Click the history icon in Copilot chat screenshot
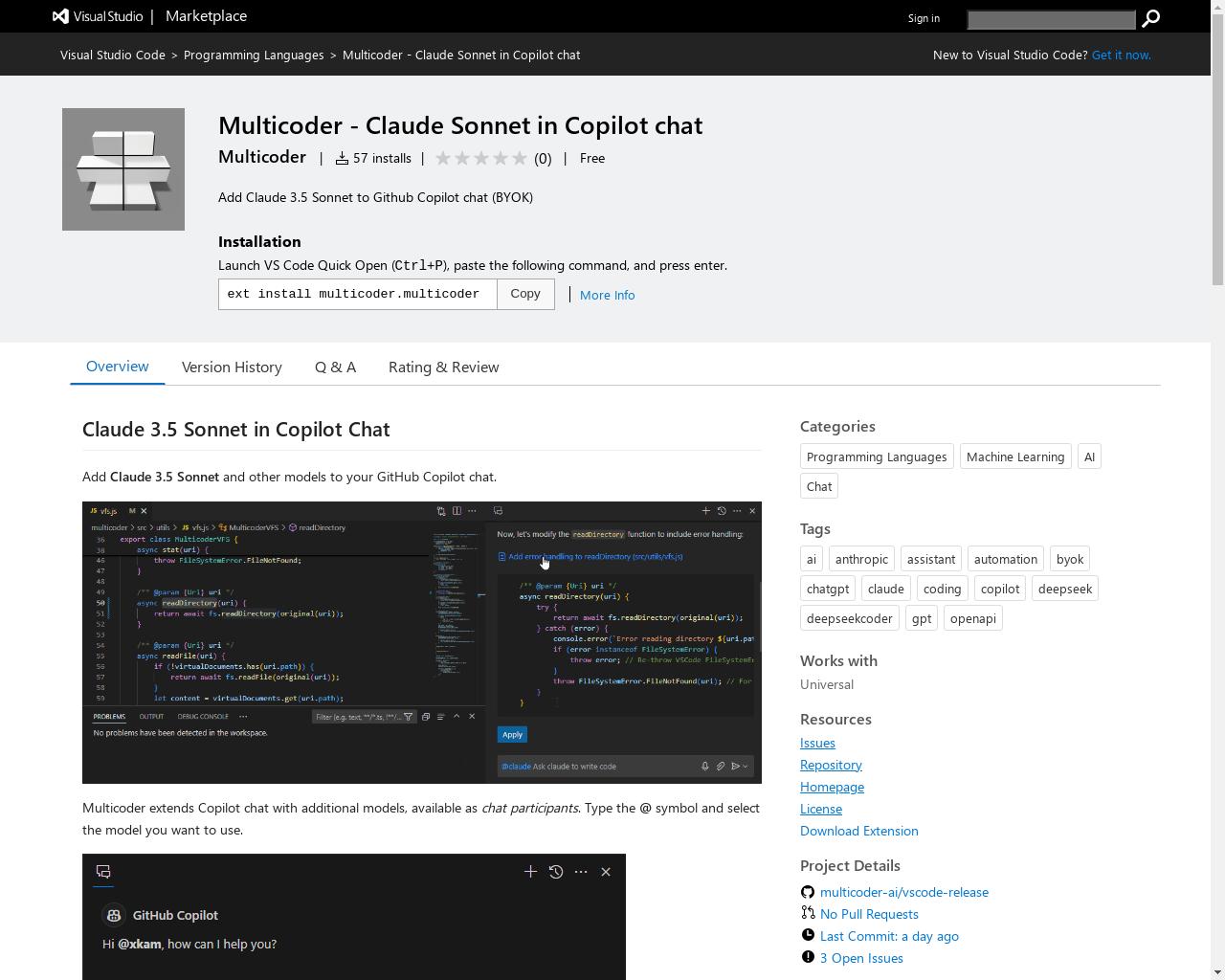The height and width of the screenshot is (980, 1225). point(556,872)
